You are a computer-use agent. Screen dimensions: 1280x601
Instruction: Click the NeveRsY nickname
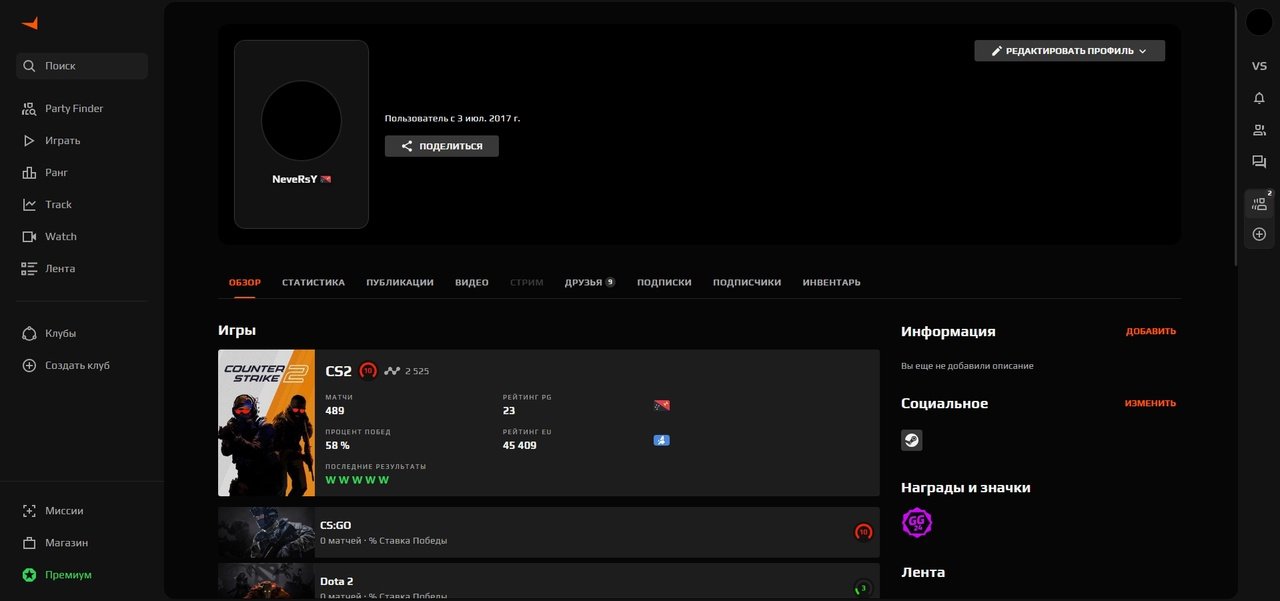294,179
